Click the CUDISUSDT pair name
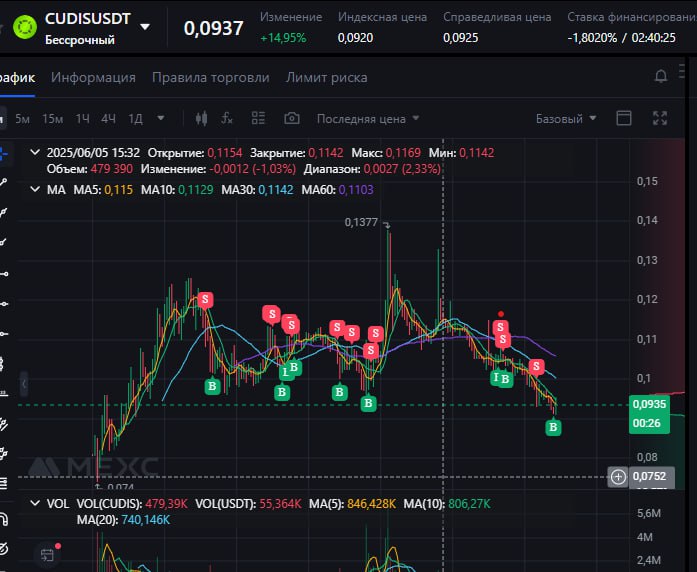Viewport: 697px width, 572px height. [88, 19]
